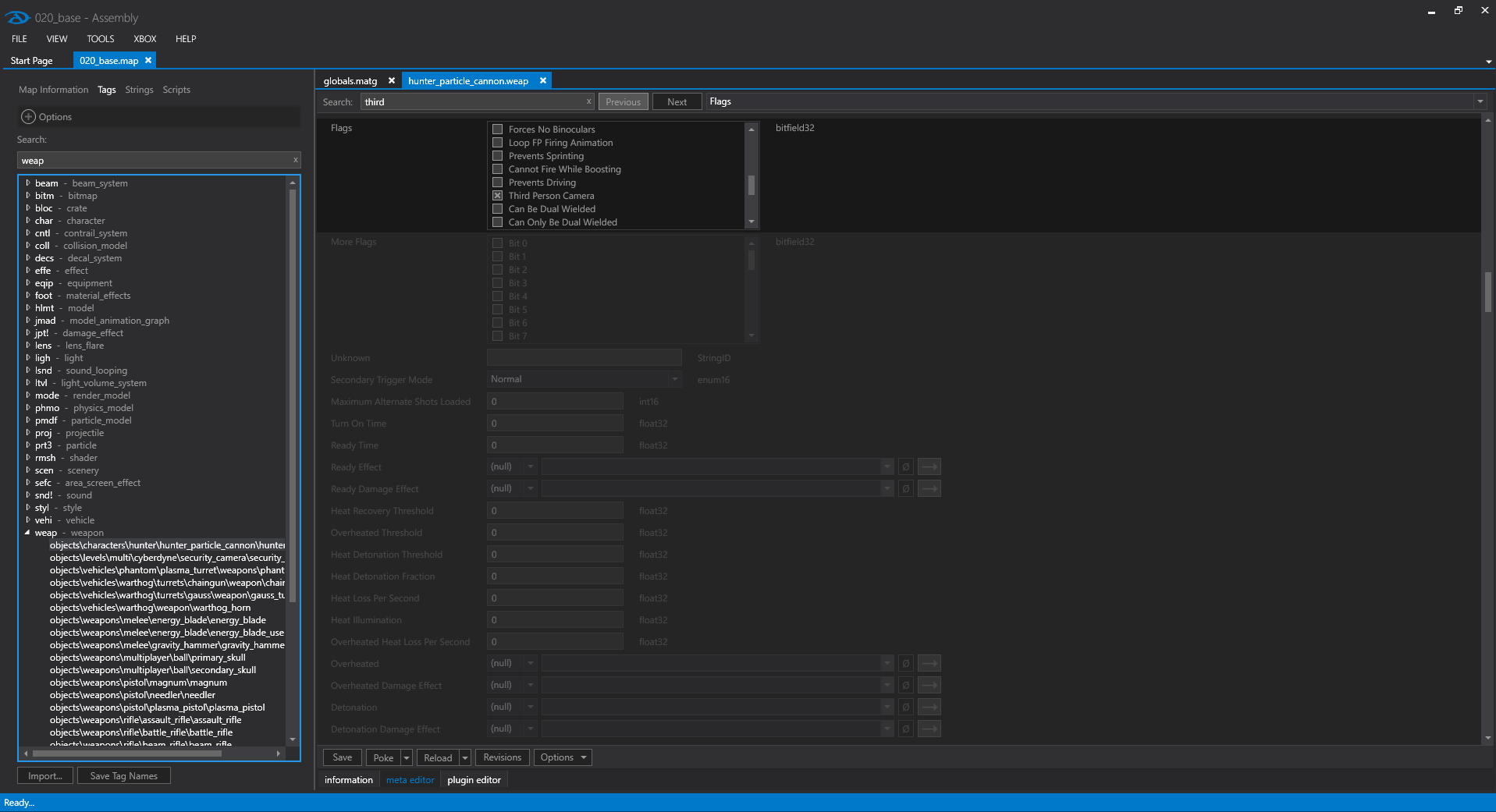Image resolution: width=1496 pixels, height=812 pixels.
Task: Check Can Only Be Dual Wielded
Action: click(x=497, y=222)
